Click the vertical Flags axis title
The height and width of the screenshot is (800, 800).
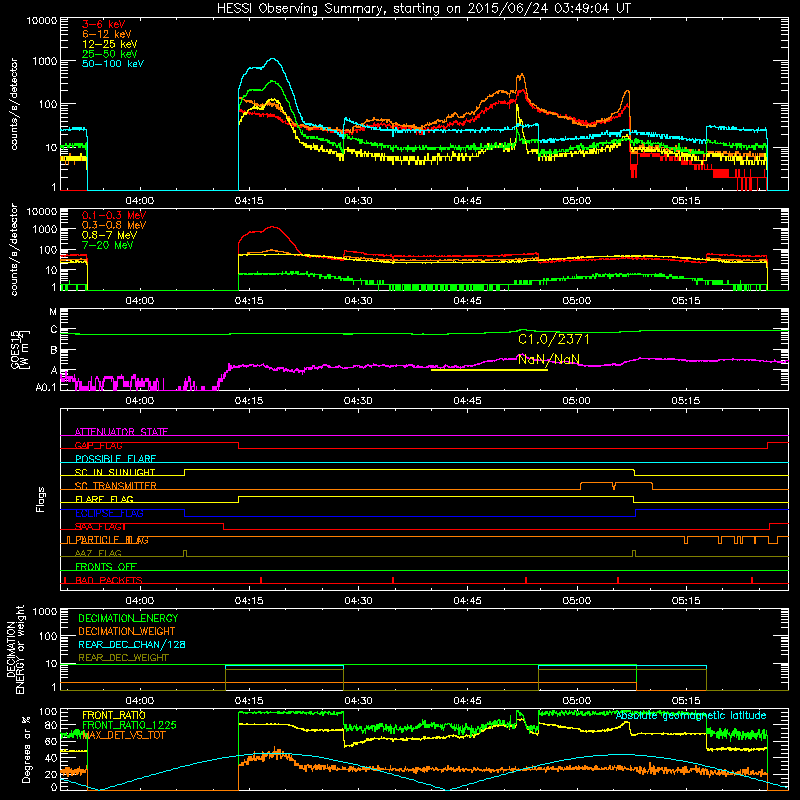(41, 499)
